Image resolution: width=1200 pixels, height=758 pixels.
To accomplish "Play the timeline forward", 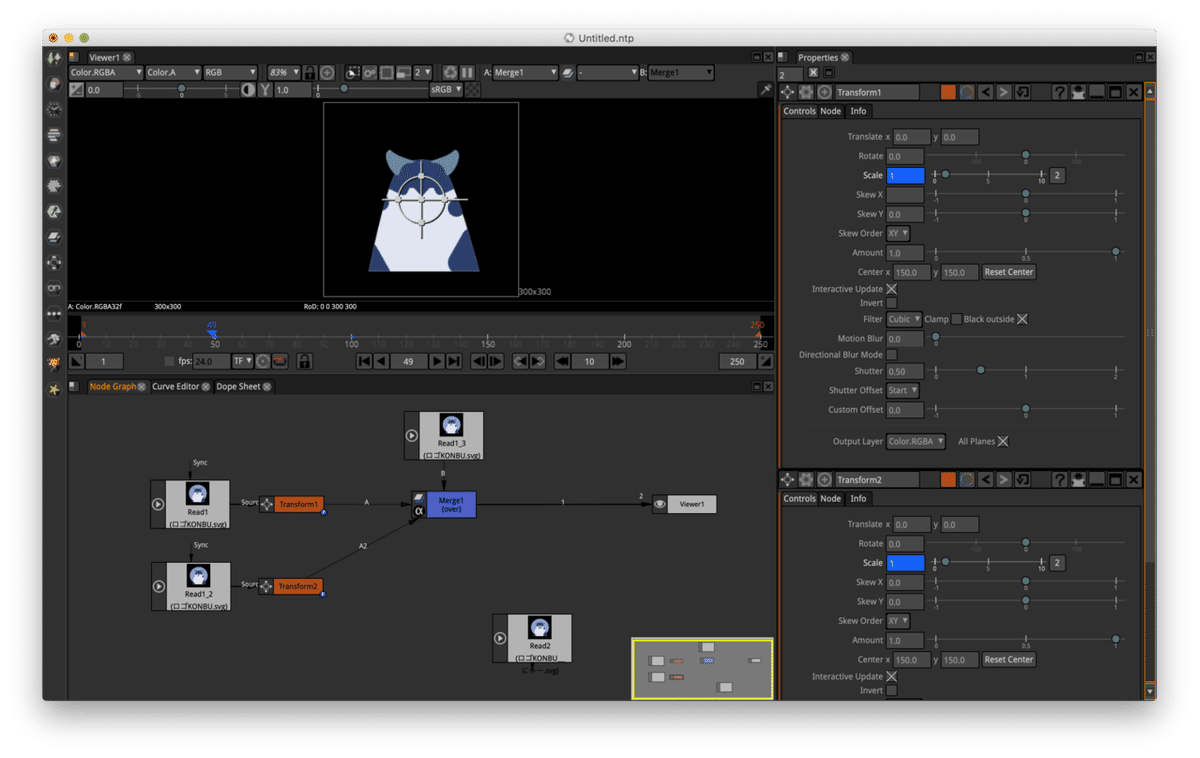I will point(437,361).
